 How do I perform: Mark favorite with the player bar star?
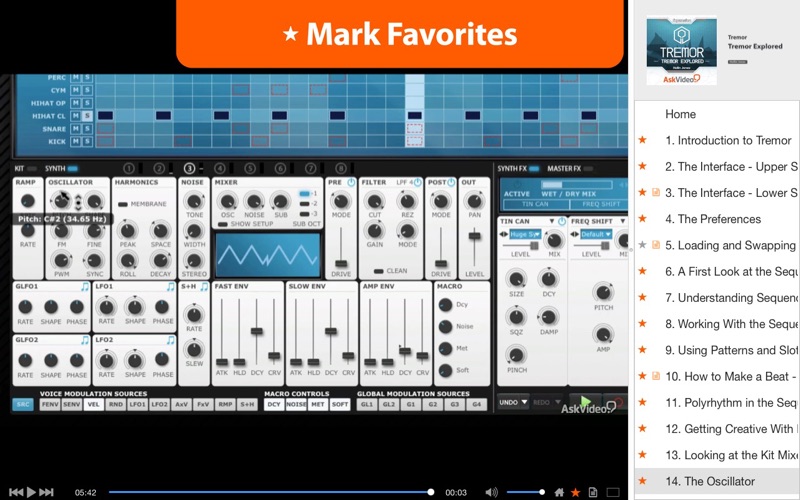576,492
